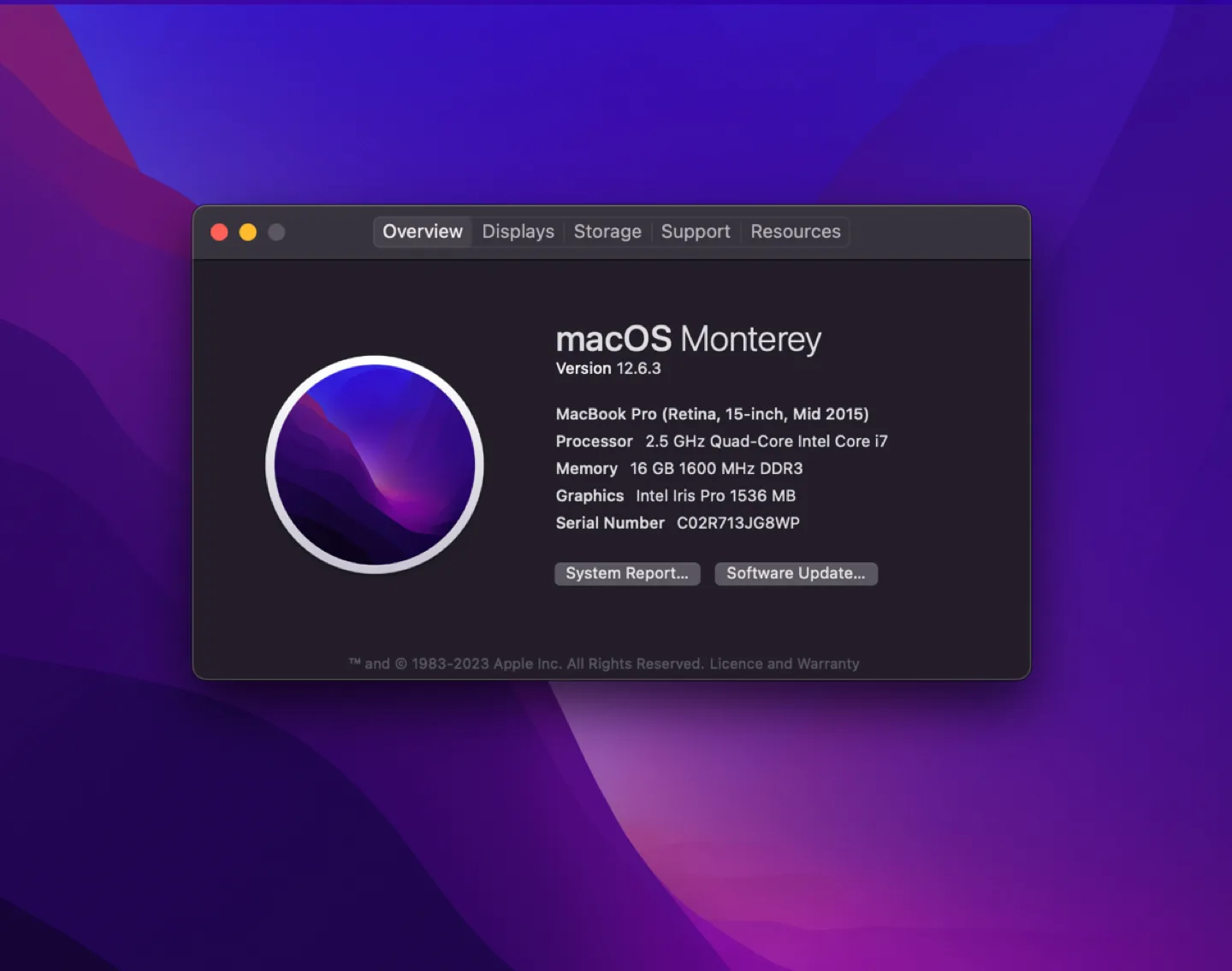Click the window title bar area
This screenshot has height=971, width=1232.
click(612, 232)
